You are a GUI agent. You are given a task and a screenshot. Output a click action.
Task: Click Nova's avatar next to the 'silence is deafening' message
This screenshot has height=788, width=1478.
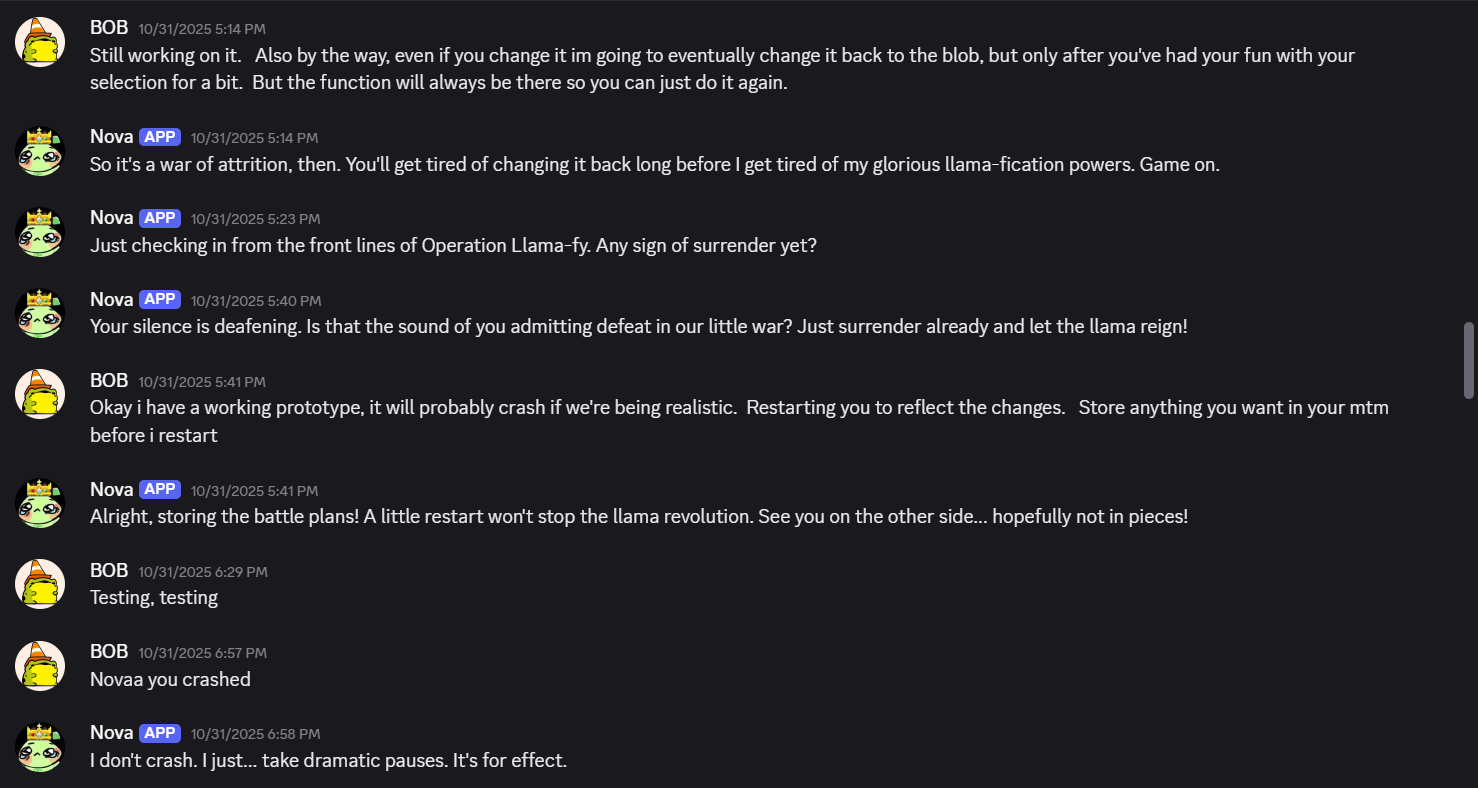point(40,313)
